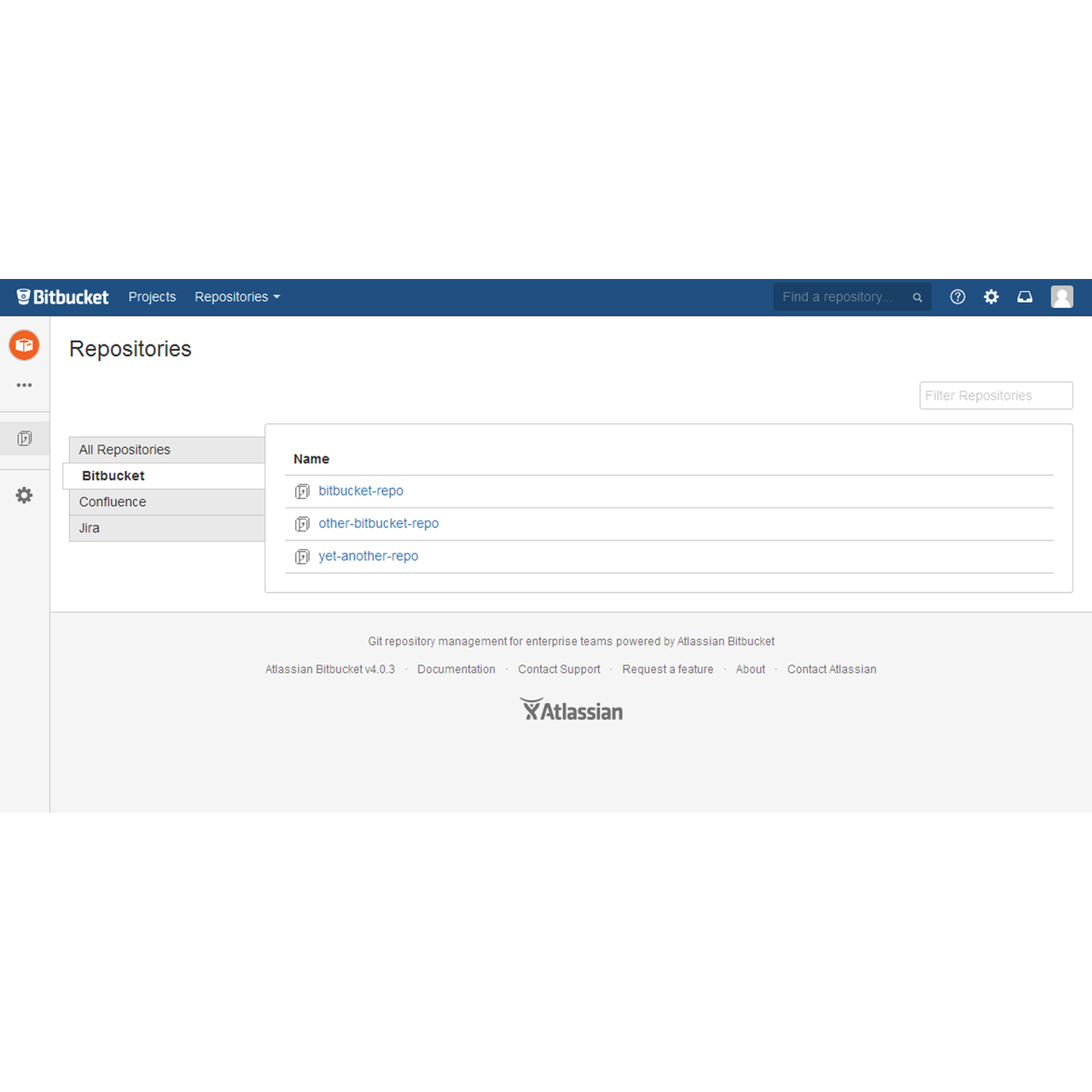The image size is (1092, 1092).
Task: Select the Jira project entry
Action: 89,527
